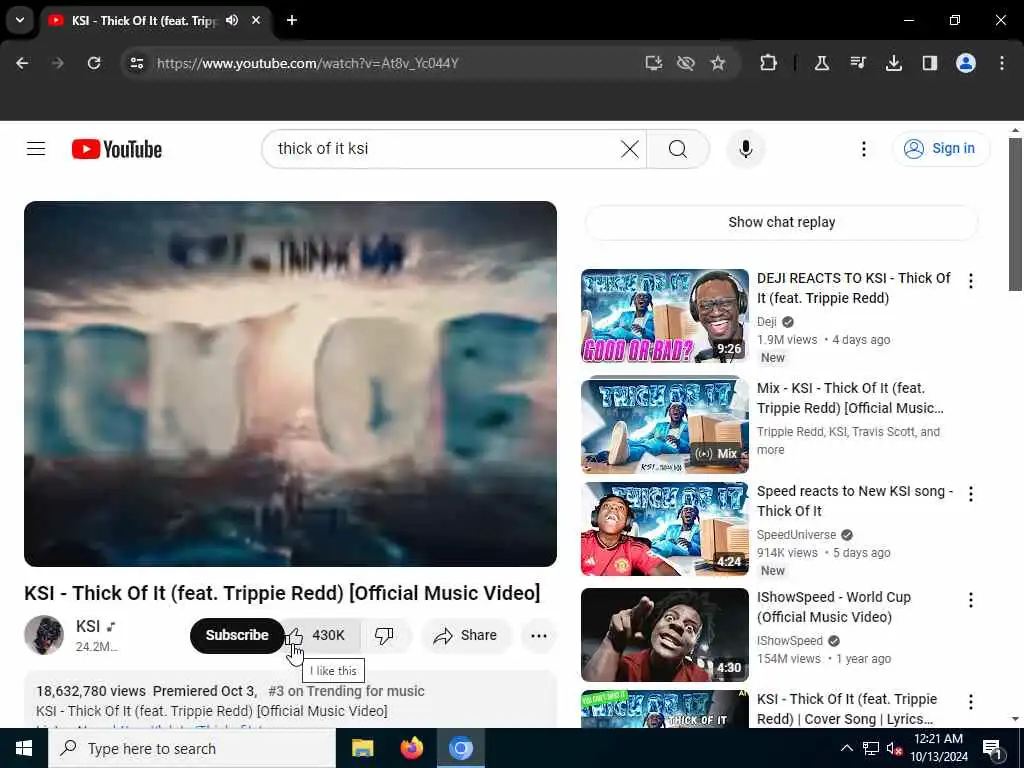Open Windows notification center
Image resolution: width=1024 pixels, height=768 pixels.
[992, 748]
